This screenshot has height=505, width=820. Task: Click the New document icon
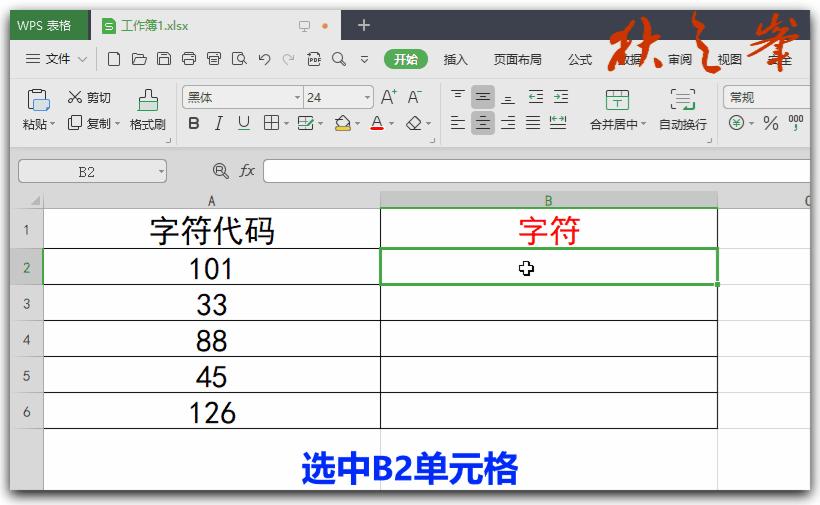(113, 59)
